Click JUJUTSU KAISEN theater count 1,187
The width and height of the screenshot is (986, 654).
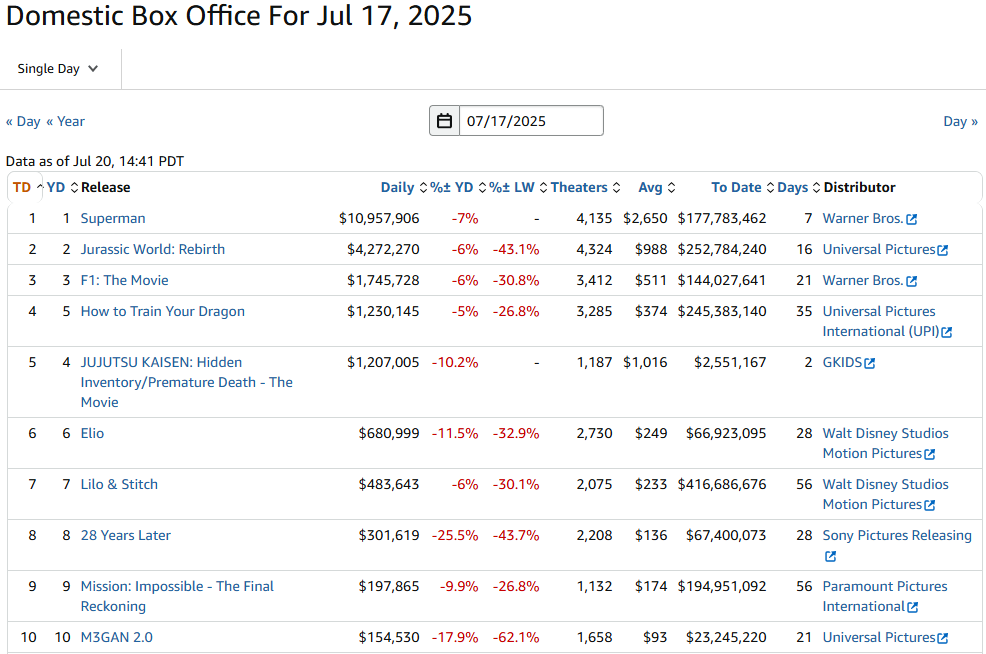[594, 362]
